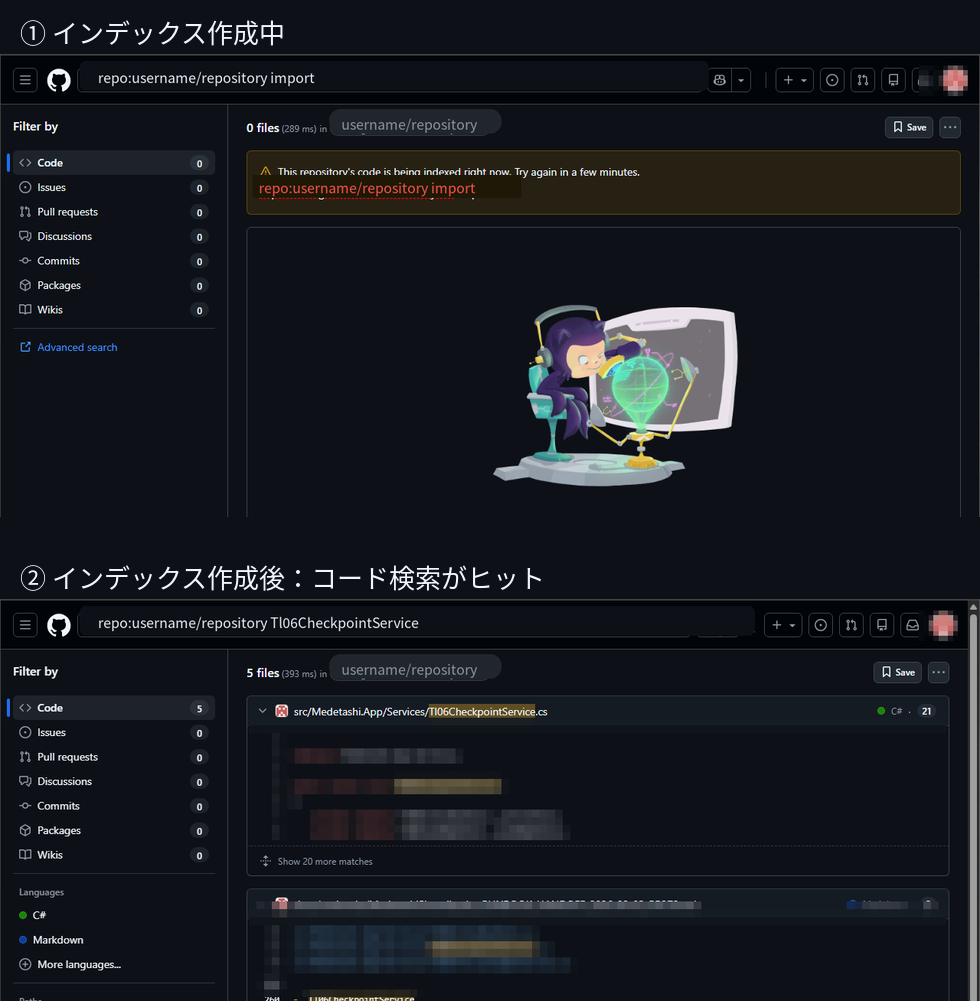980x1001 pixels.
Task: Click the 21 match count badge
Action: point(926,711)
